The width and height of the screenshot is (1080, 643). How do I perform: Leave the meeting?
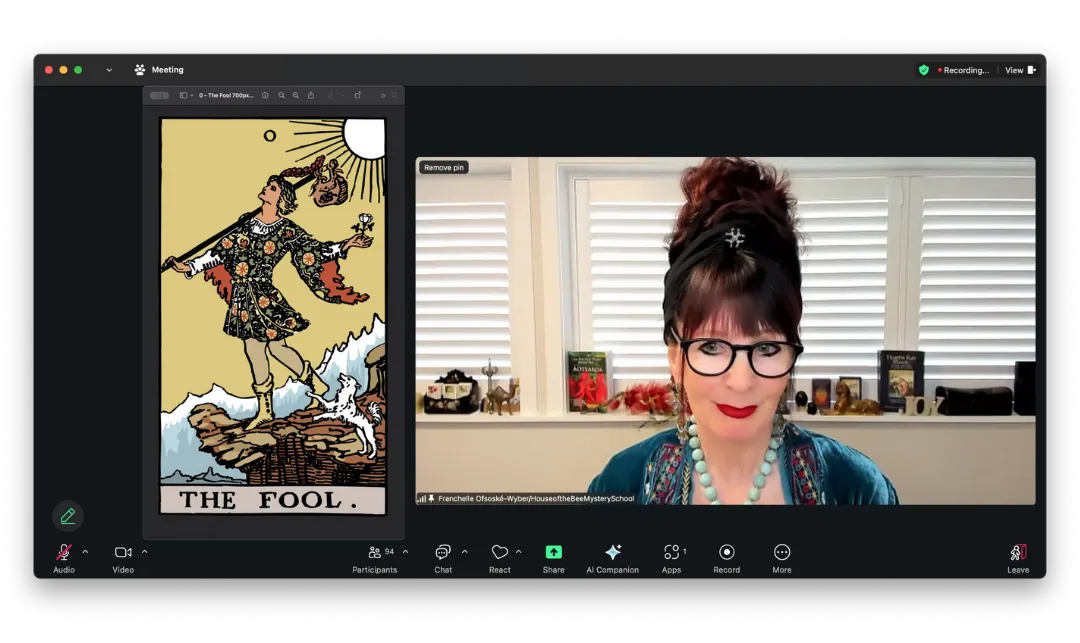coord(1017,553)
